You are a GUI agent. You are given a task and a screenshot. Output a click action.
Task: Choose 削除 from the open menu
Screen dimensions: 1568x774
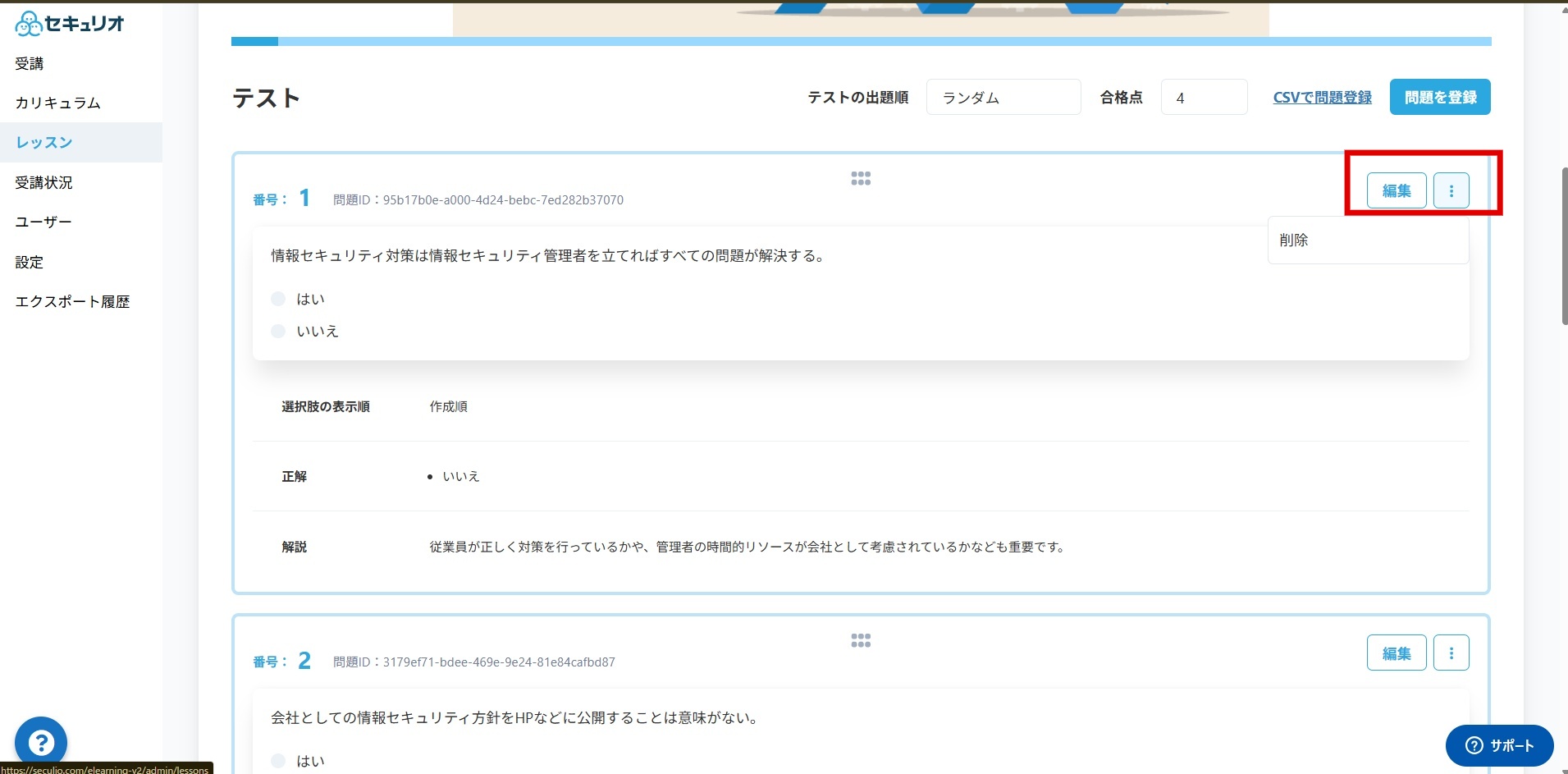(1368, 240)
